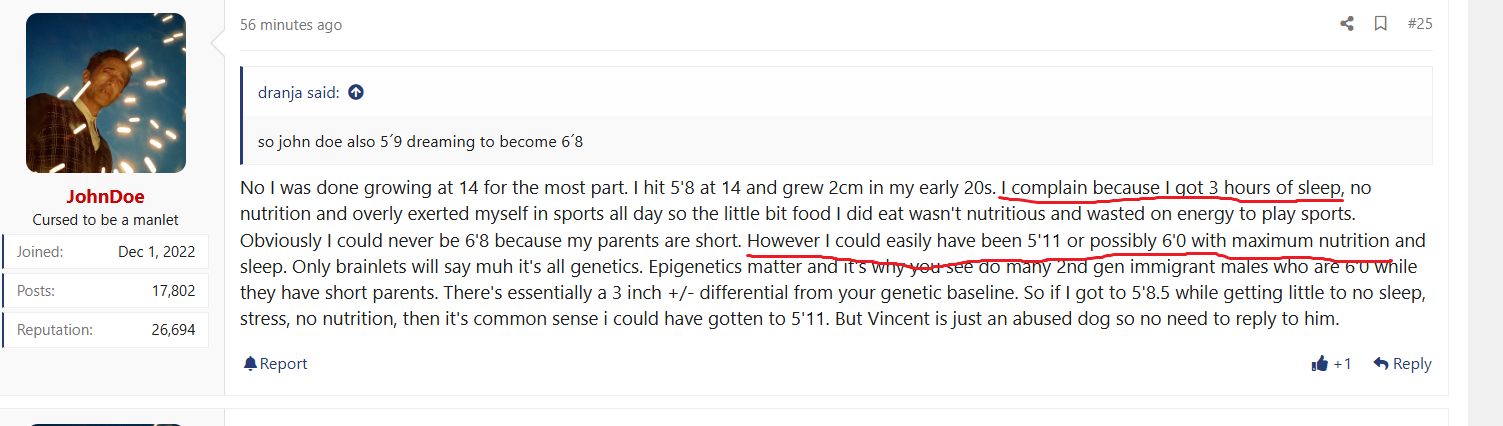Click the Reputation value 26,694
Image resolution: width=1503 pixels, height=426 pixels.
coord(174,329)
